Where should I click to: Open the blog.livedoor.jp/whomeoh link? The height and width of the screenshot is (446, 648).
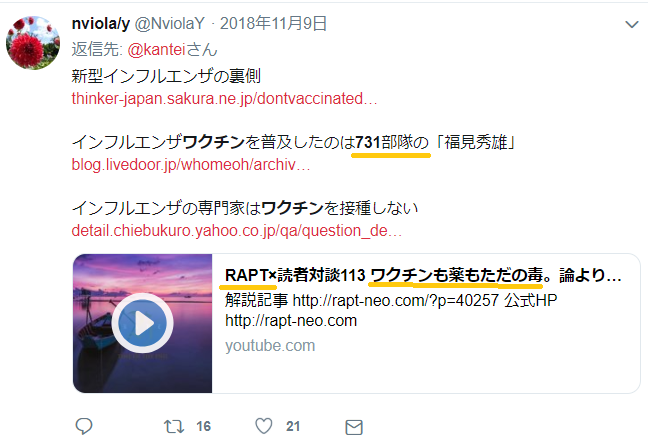coord(191,165)
